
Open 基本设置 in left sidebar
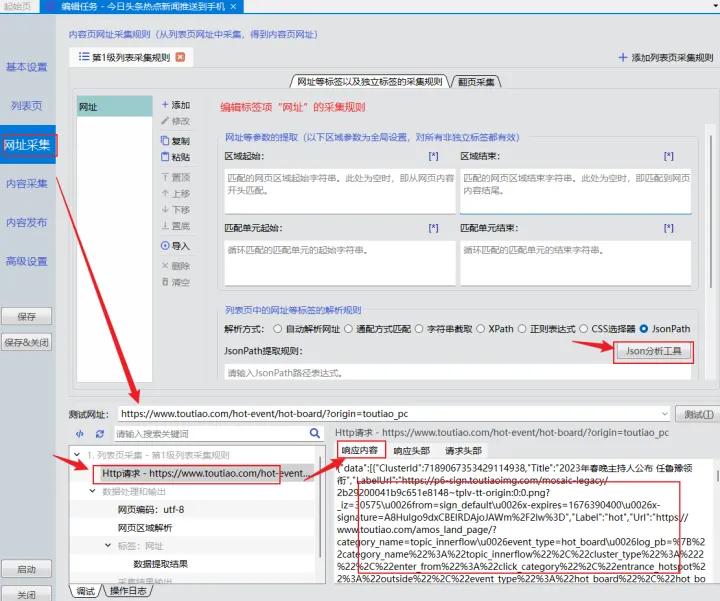27,67
